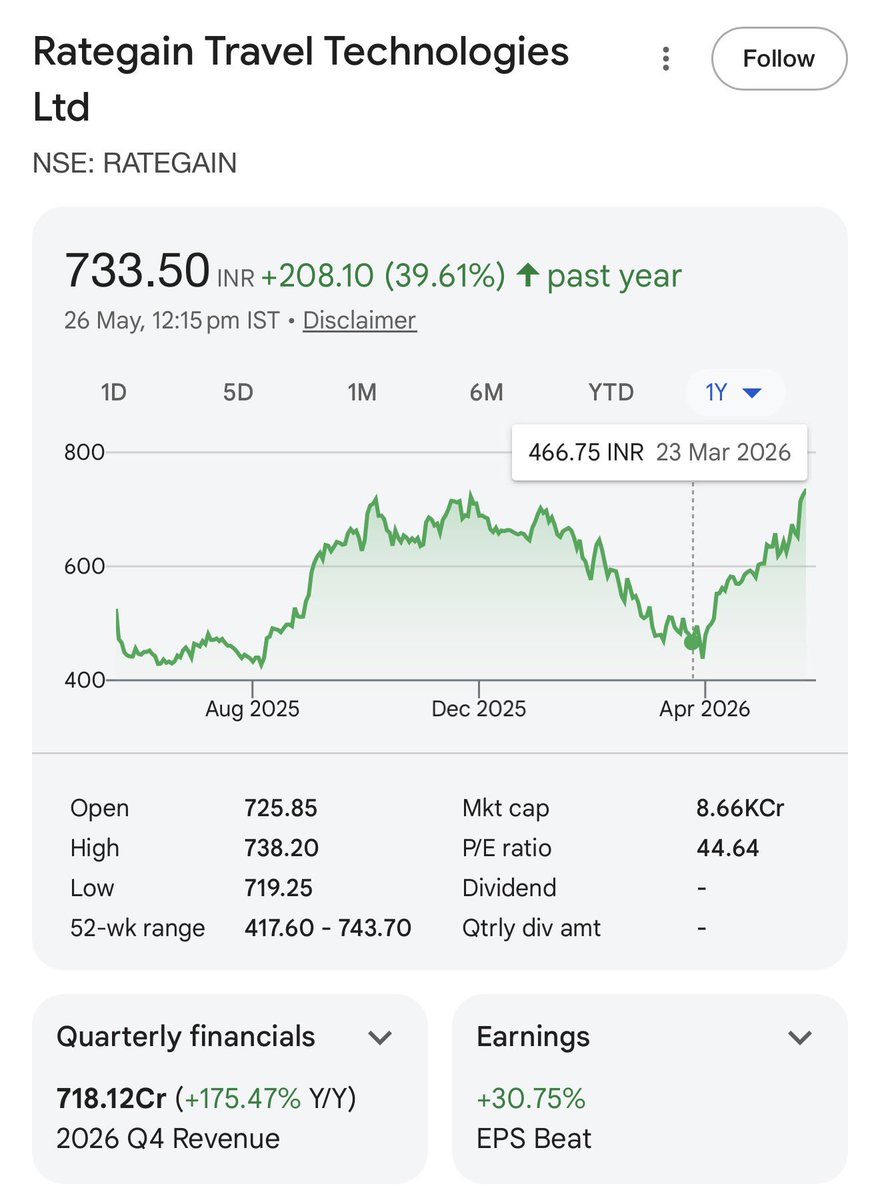Click the 400 y-axis label
880x1200 pixels.
[84, 680]
